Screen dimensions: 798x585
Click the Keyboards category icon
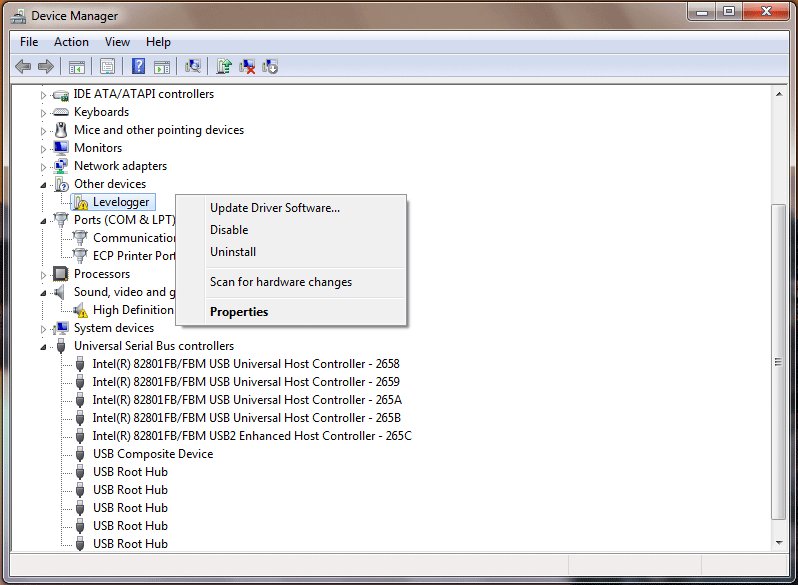[x=61, y=112]
